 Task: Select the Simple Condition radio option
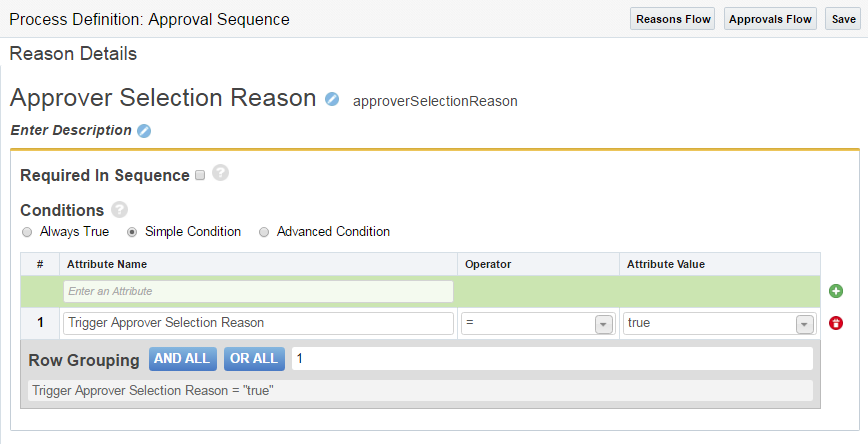coord(132,232)
